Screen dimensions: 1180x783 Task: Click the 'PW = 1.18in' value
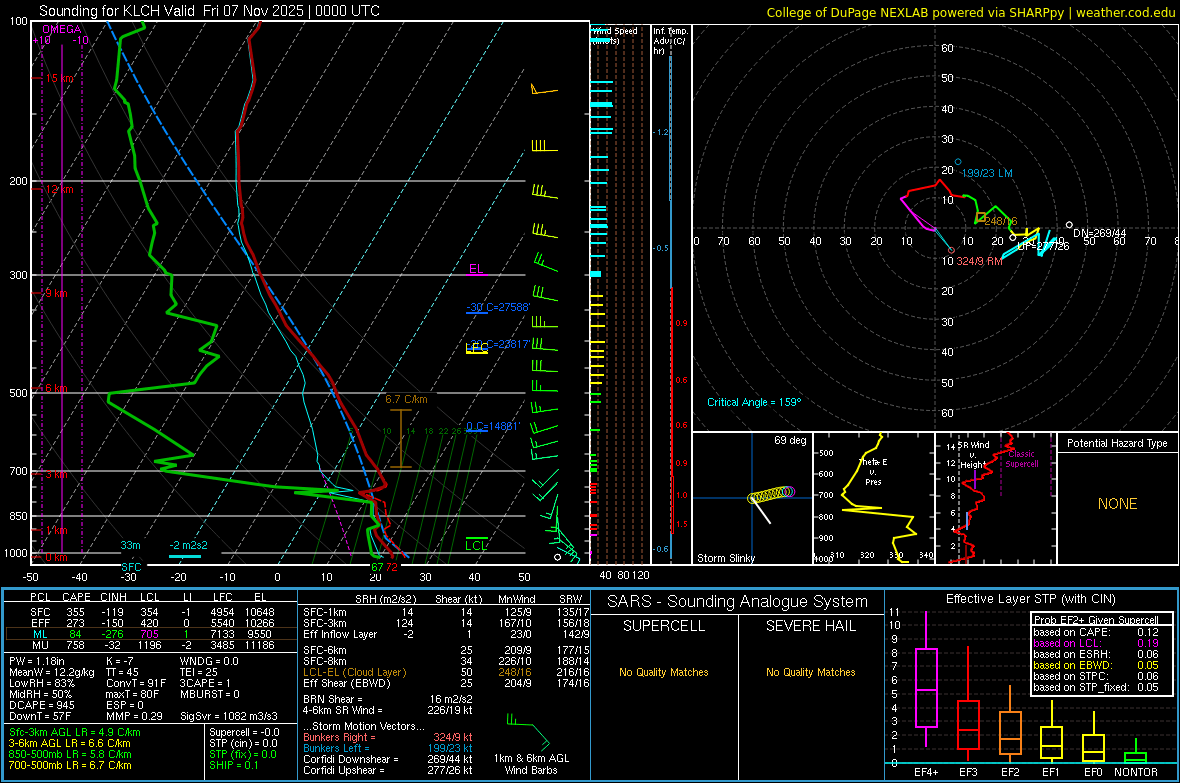click(x=38, y=661)
